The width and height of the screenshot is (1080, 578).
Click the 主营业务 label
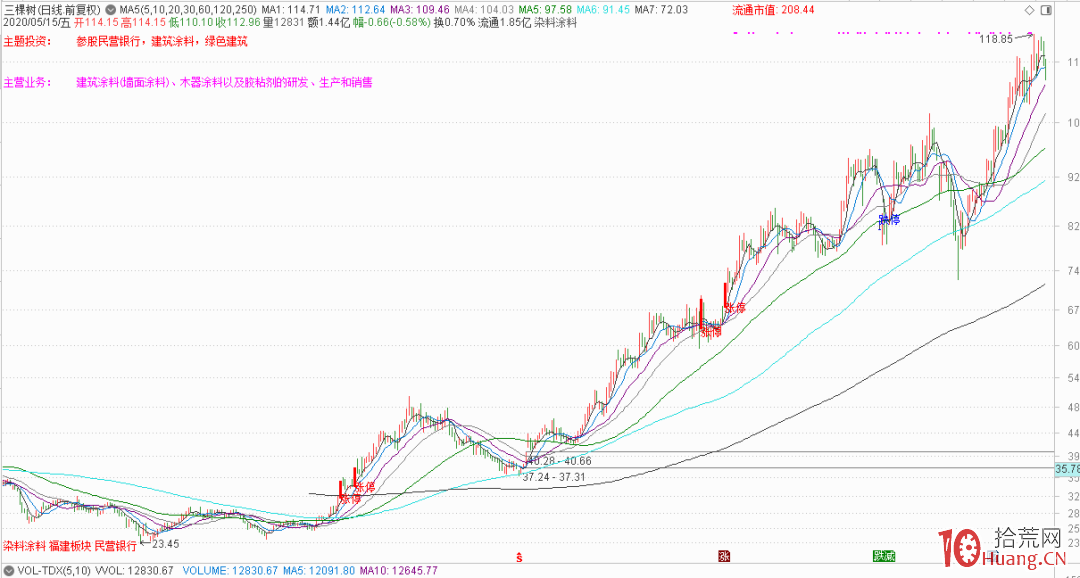coord(27,83)
